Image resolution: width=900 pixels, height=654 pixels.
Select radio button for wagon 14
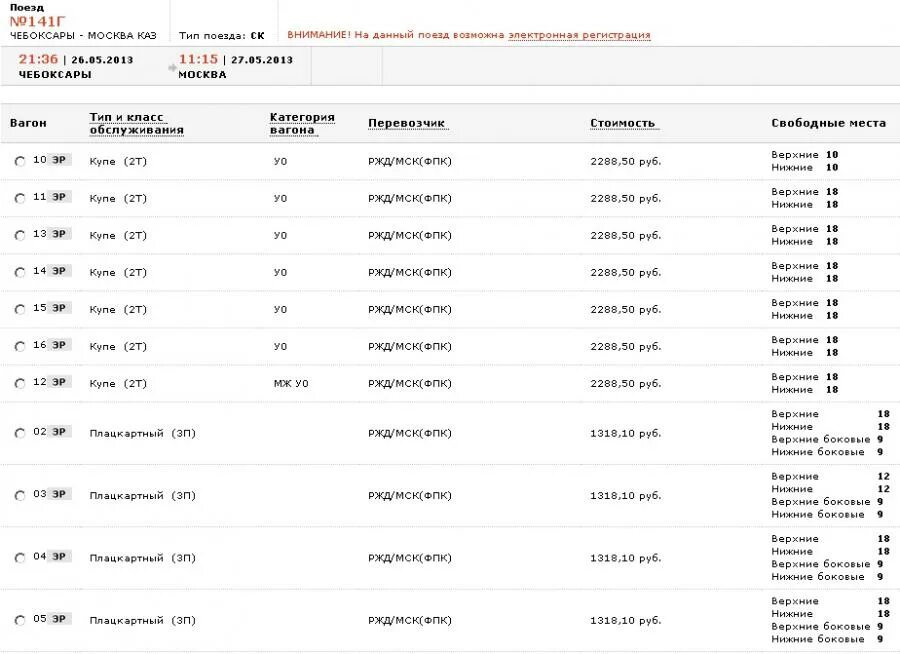tap(20, 272)
